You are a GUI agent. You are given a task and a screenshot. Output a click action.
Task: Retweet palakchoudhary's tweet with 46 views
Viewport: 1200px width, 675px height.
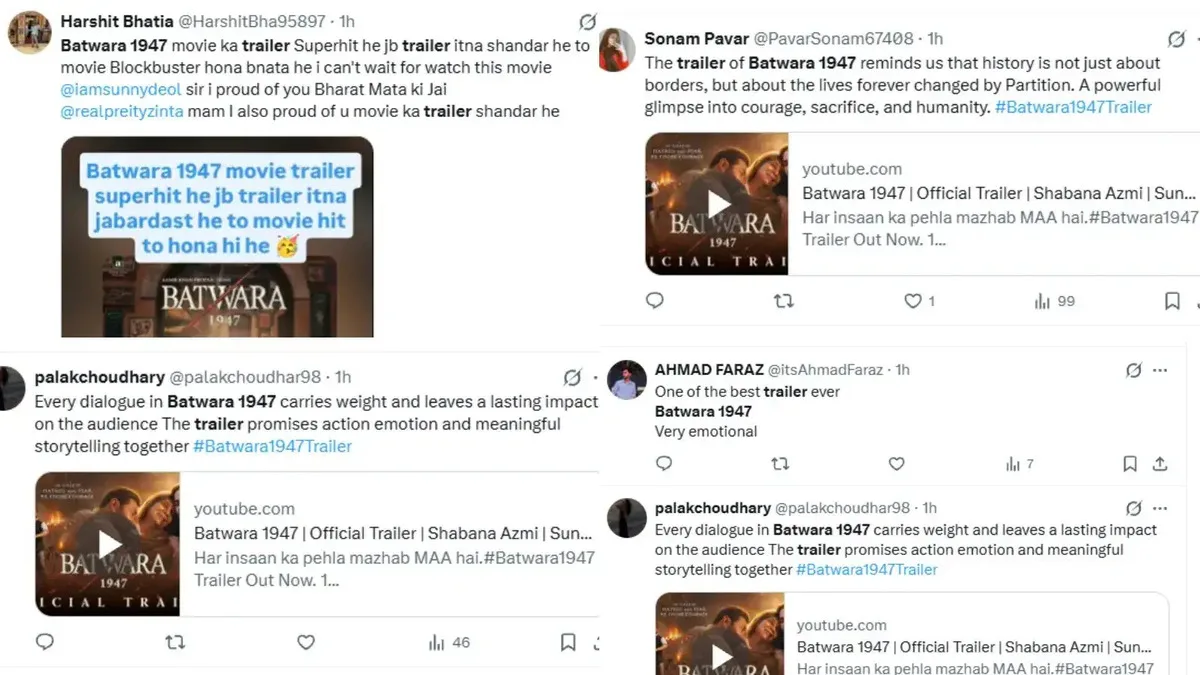point(174,643)
